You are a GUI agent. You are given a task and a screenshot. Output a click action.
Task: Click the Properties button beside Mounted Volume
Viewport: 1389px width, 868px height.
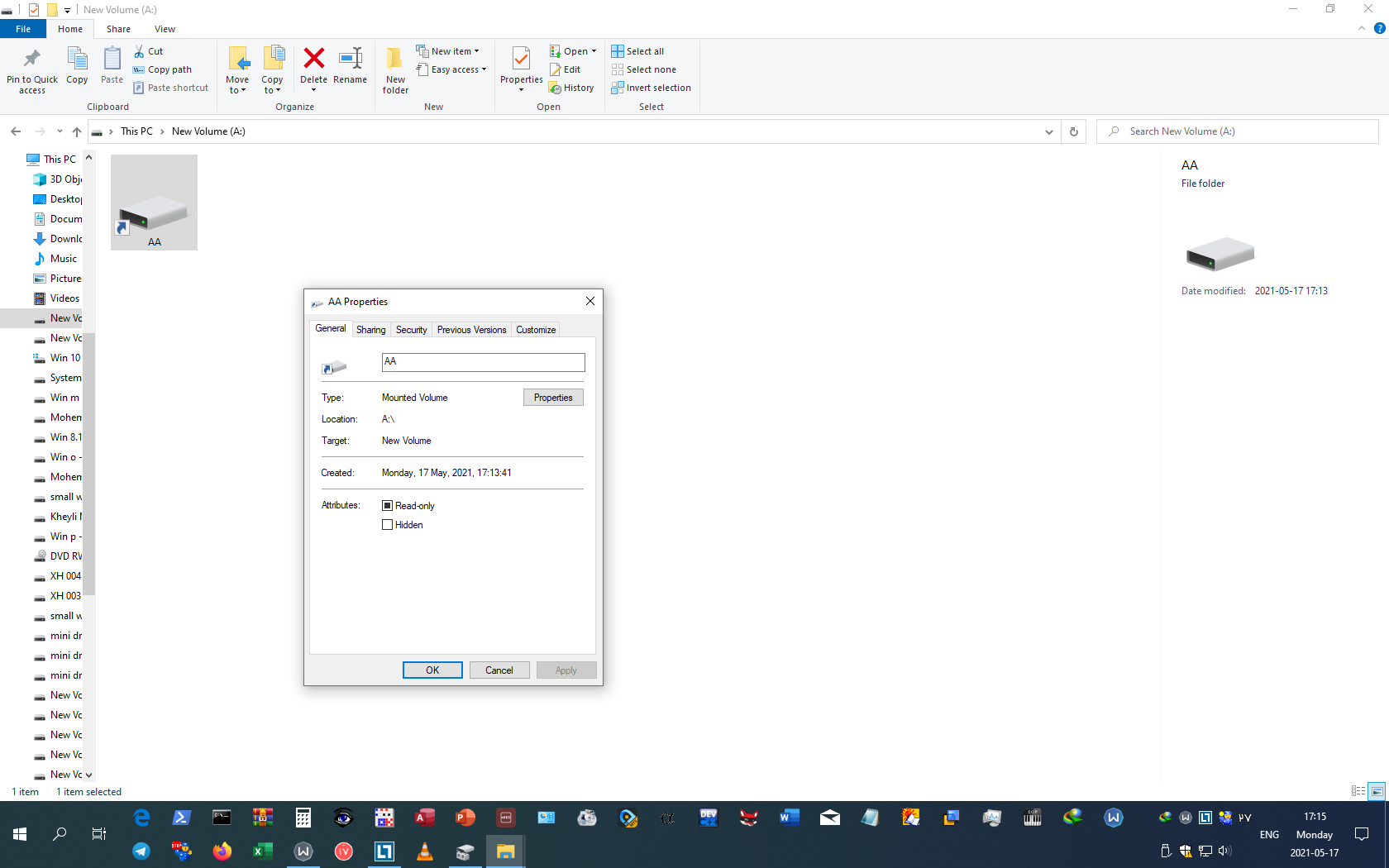(553, 398)
